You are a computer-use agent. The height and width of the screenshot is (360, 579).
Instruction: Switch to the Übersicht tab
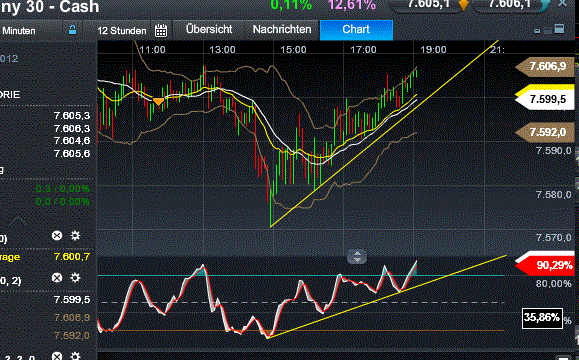click(x=209, y=30)
